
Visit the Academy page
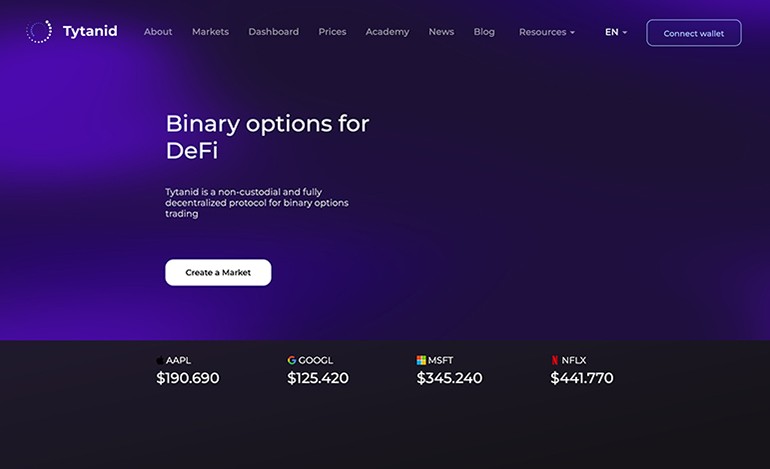click(387, 31)
